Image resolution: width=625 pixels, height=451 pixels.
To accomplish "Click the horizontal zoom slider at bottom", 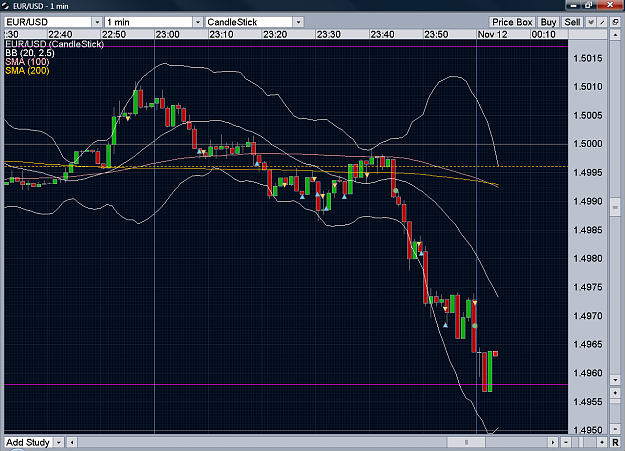I will tap(581, 442).
